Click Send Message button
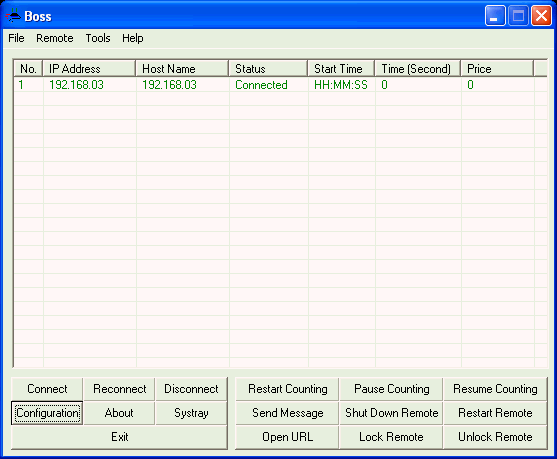 [x=287, y=413]
